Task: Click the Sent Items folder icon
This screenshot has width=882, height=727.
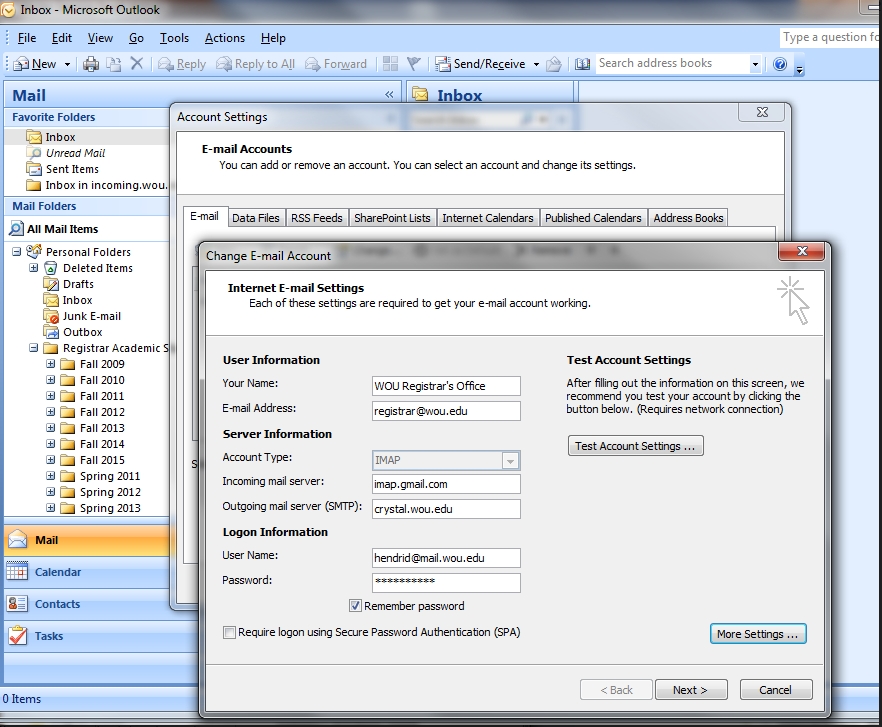Action: coord(34,169)
